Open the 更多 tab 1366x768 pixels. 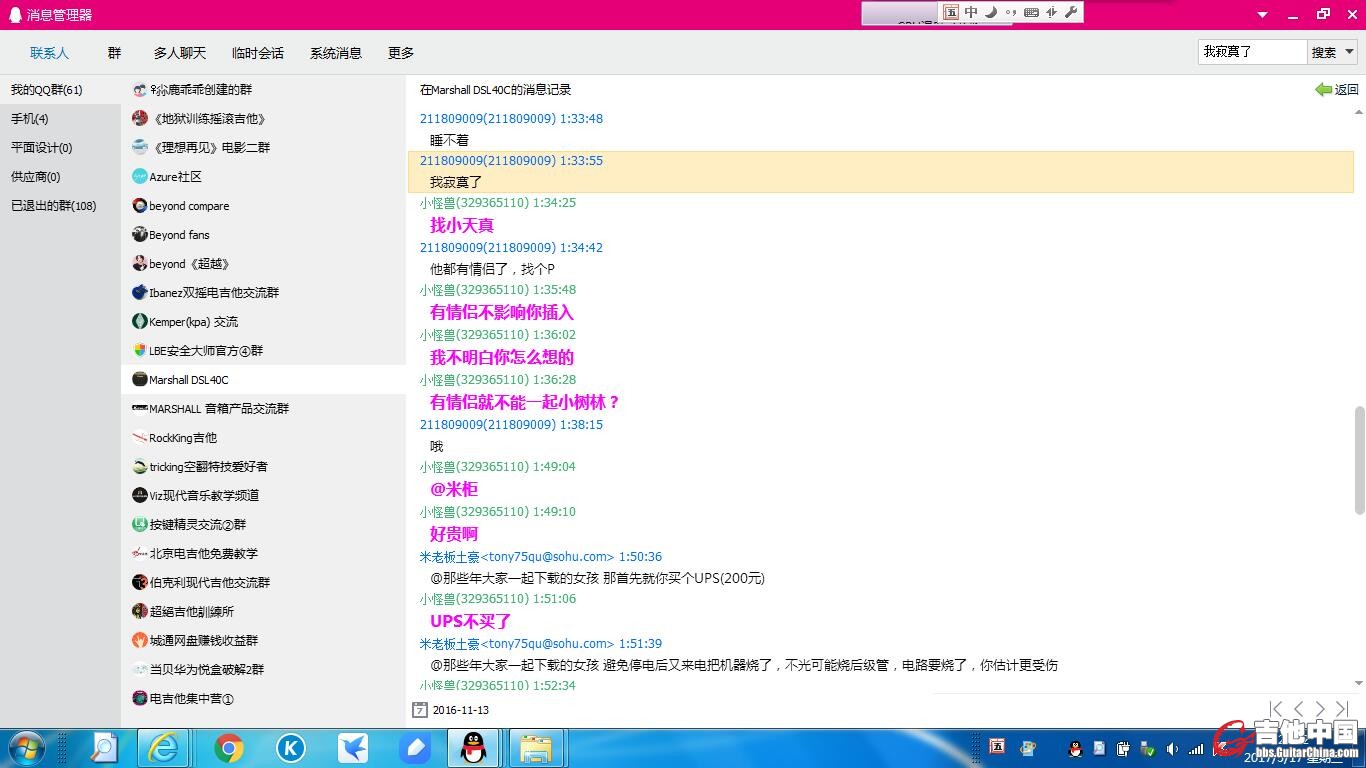coord(401,53)
